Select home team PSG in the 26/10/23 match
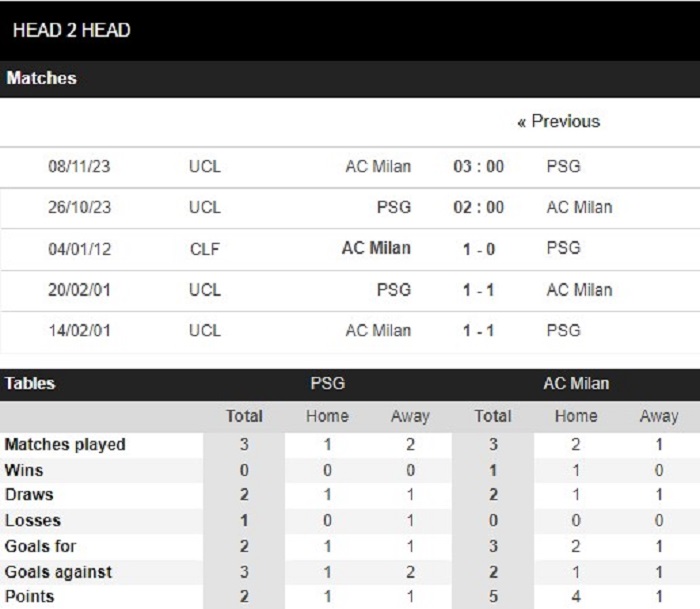The width and height of the screenshot is (700, 609). pyautogui.click(x=394, y=208)
